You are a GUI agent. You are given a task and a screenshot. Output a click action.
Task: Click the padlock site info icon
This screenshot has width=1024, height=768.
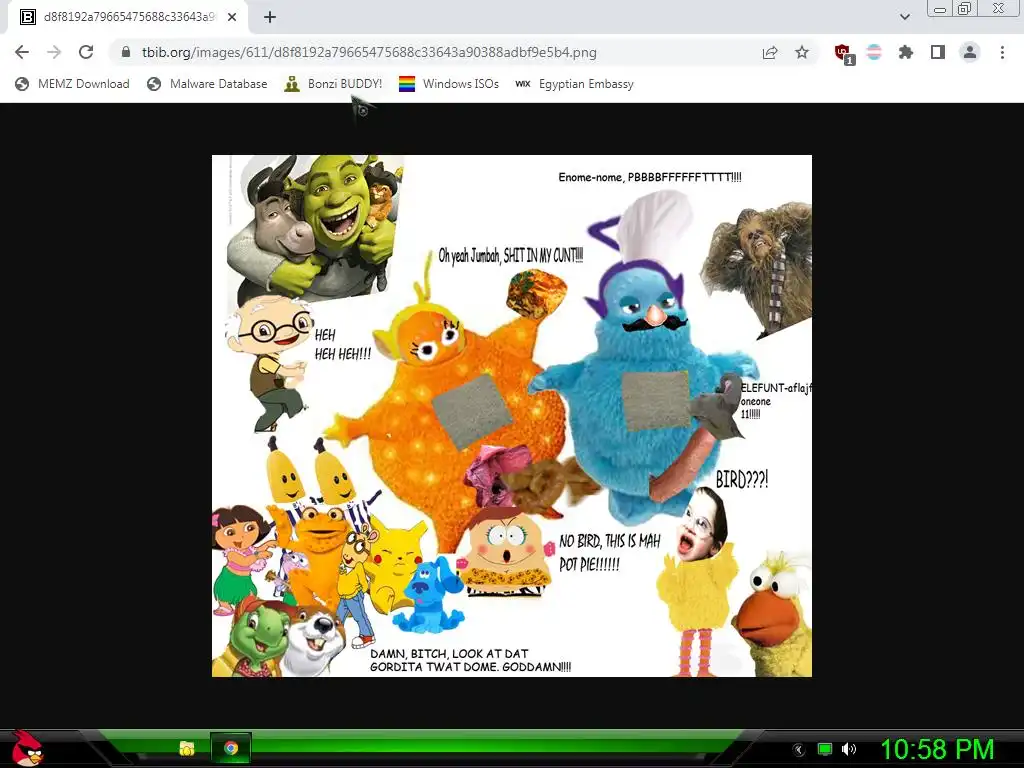(126, 52)
